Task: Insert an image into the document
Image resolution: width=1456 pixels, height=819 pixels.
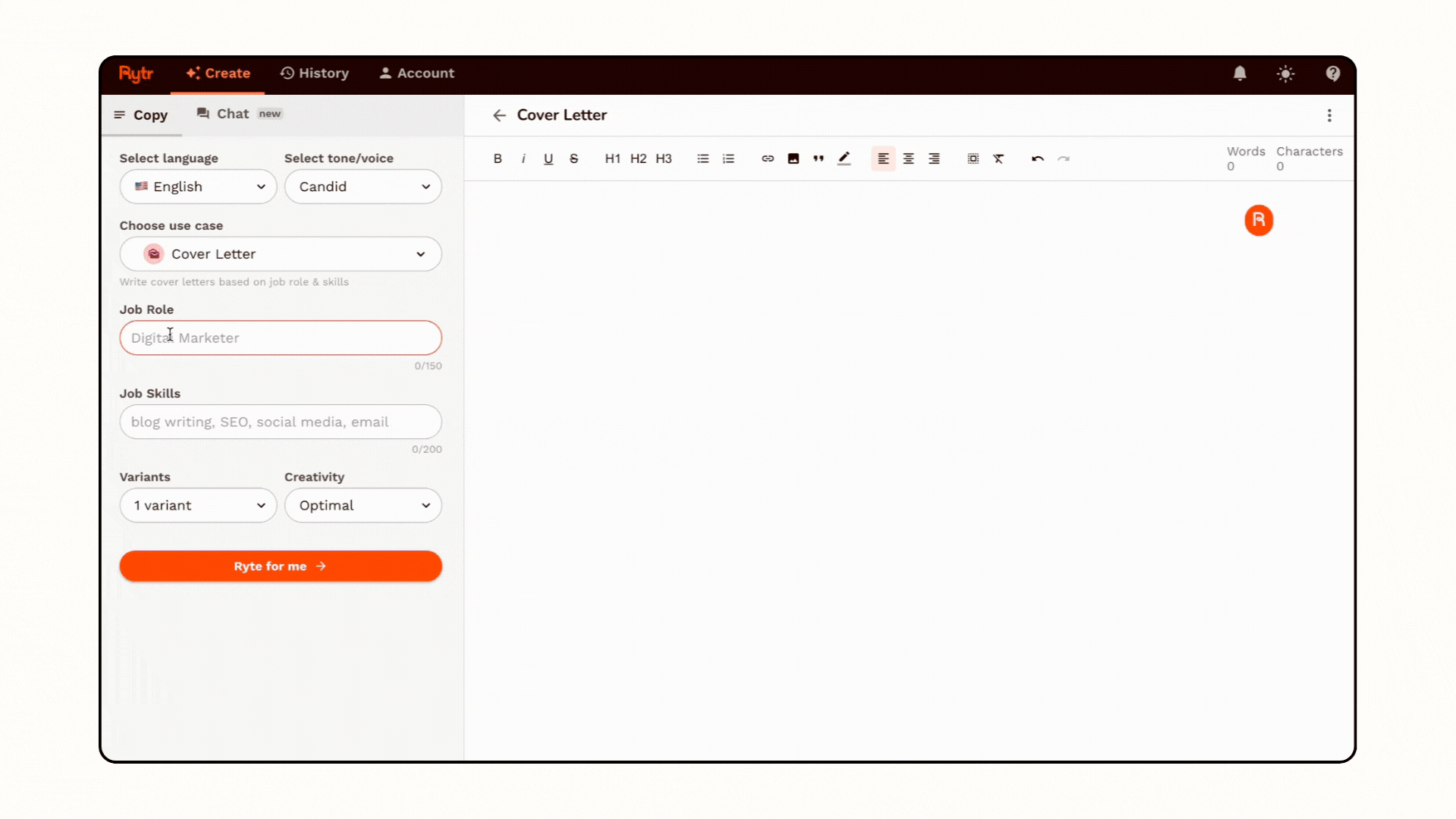Action: (793, 158)
